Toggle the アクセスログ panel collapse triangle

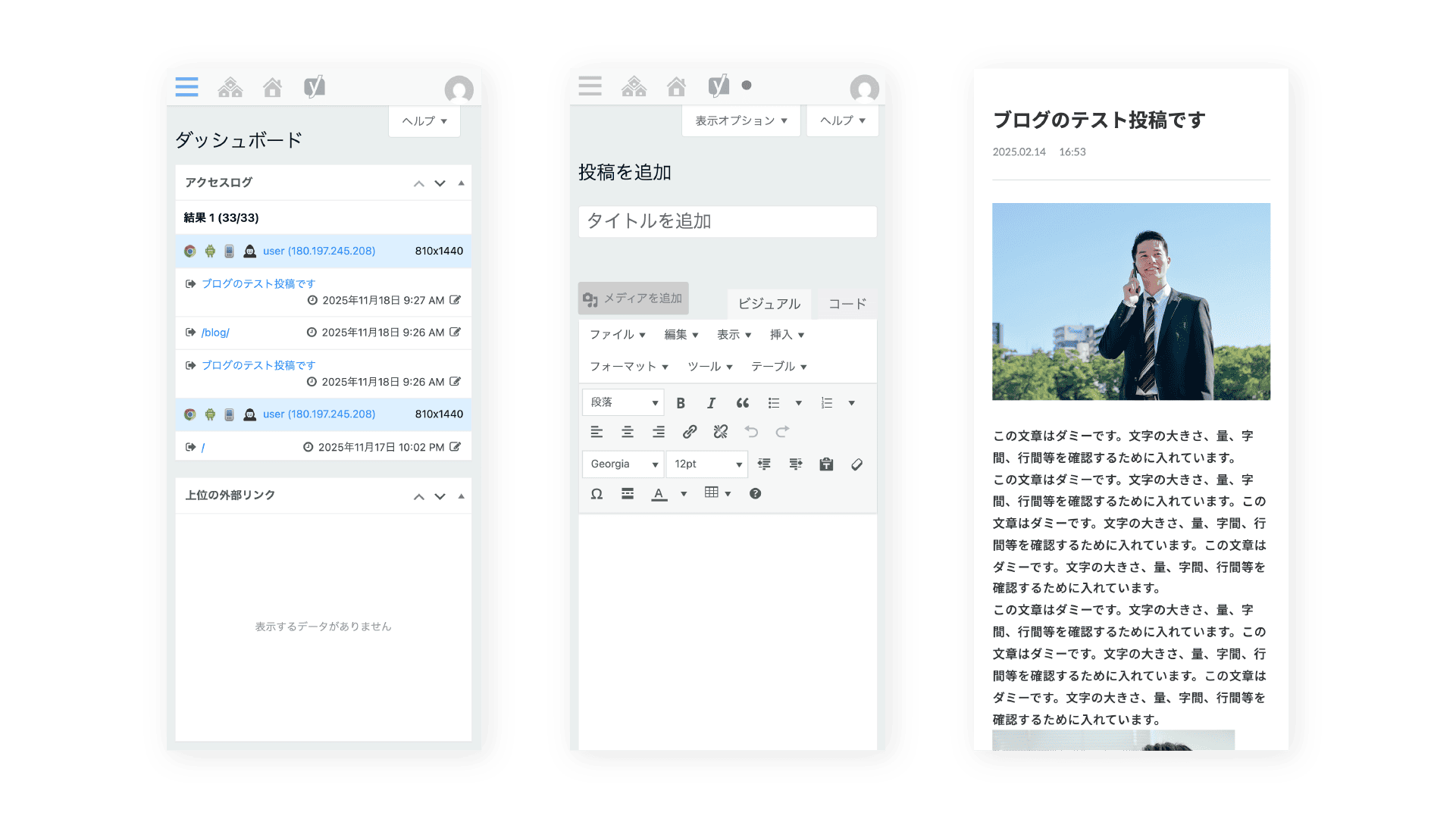coord(462,183)
